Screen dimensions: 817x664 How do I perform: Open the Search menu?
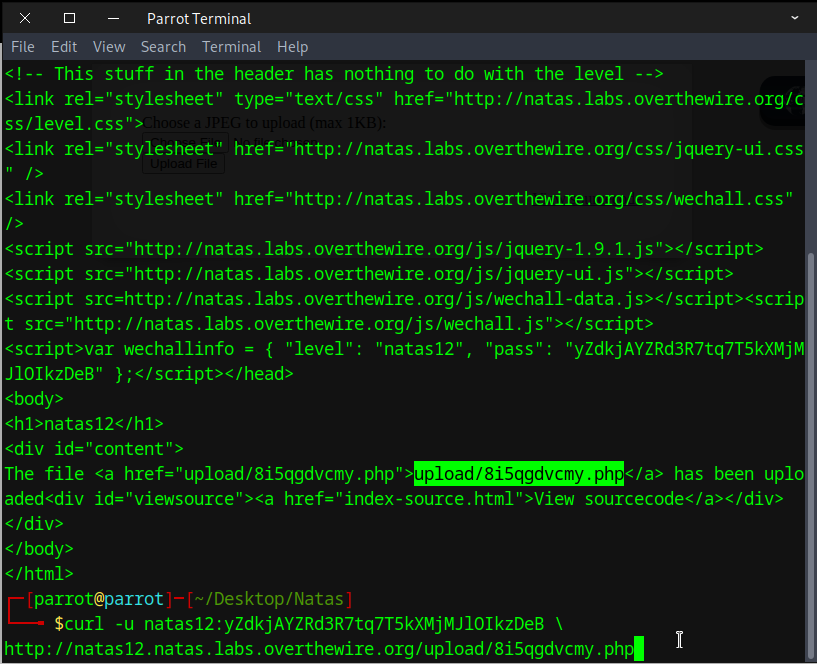point(163,47)
